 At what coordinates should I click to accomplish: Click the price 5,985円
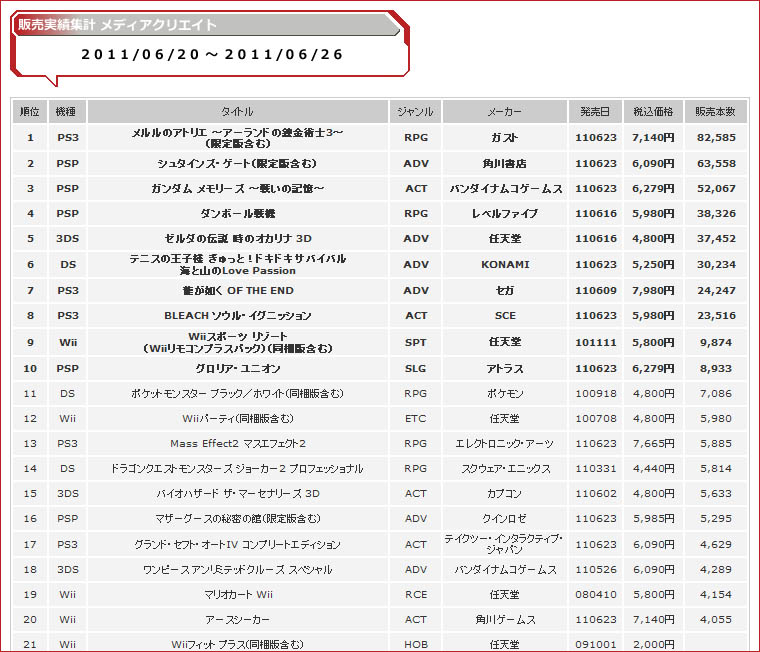[x=653, y=519]
